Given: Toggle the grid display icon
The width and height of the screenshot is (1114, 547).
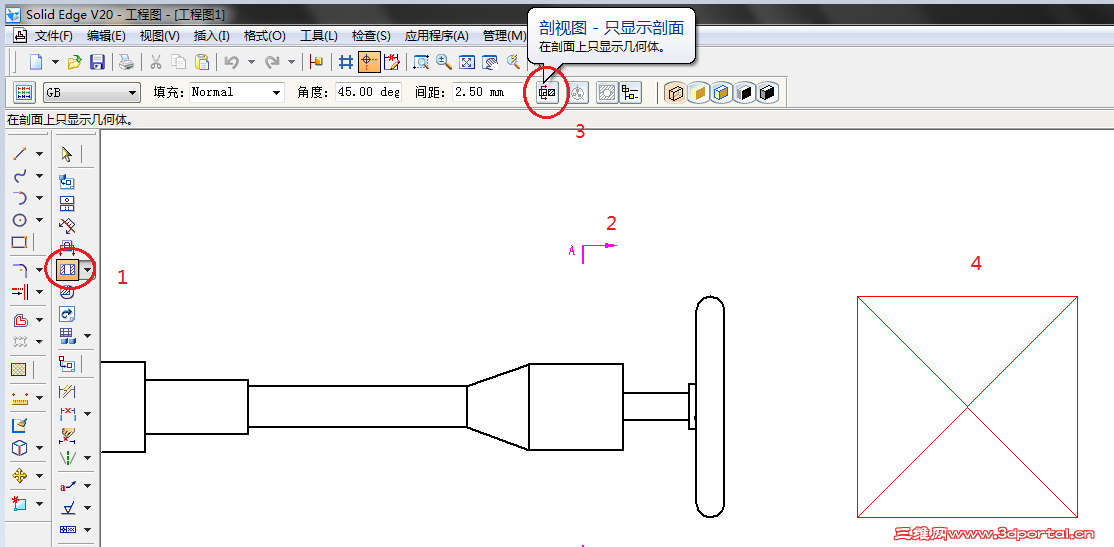Looking at the screenshot, I should (x=346, y=63).
